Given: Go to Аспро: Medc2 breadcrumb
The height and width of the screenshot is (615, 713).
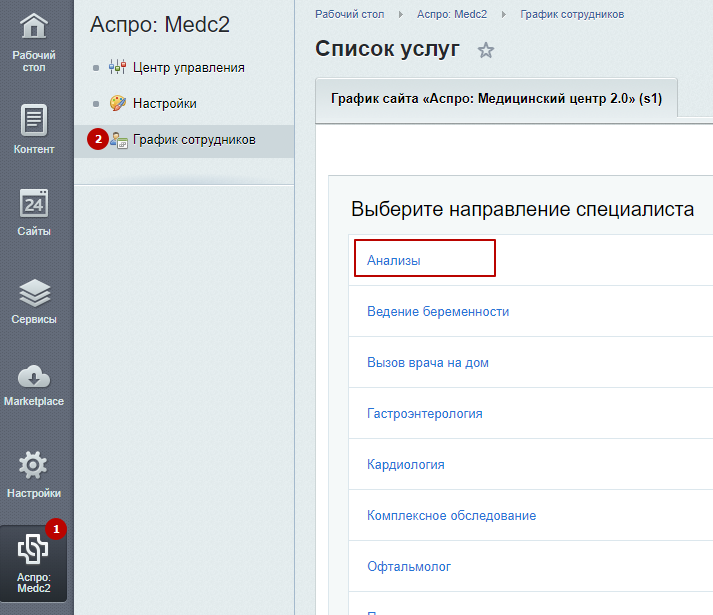Looking at the screenshot, I should [452, 15].
